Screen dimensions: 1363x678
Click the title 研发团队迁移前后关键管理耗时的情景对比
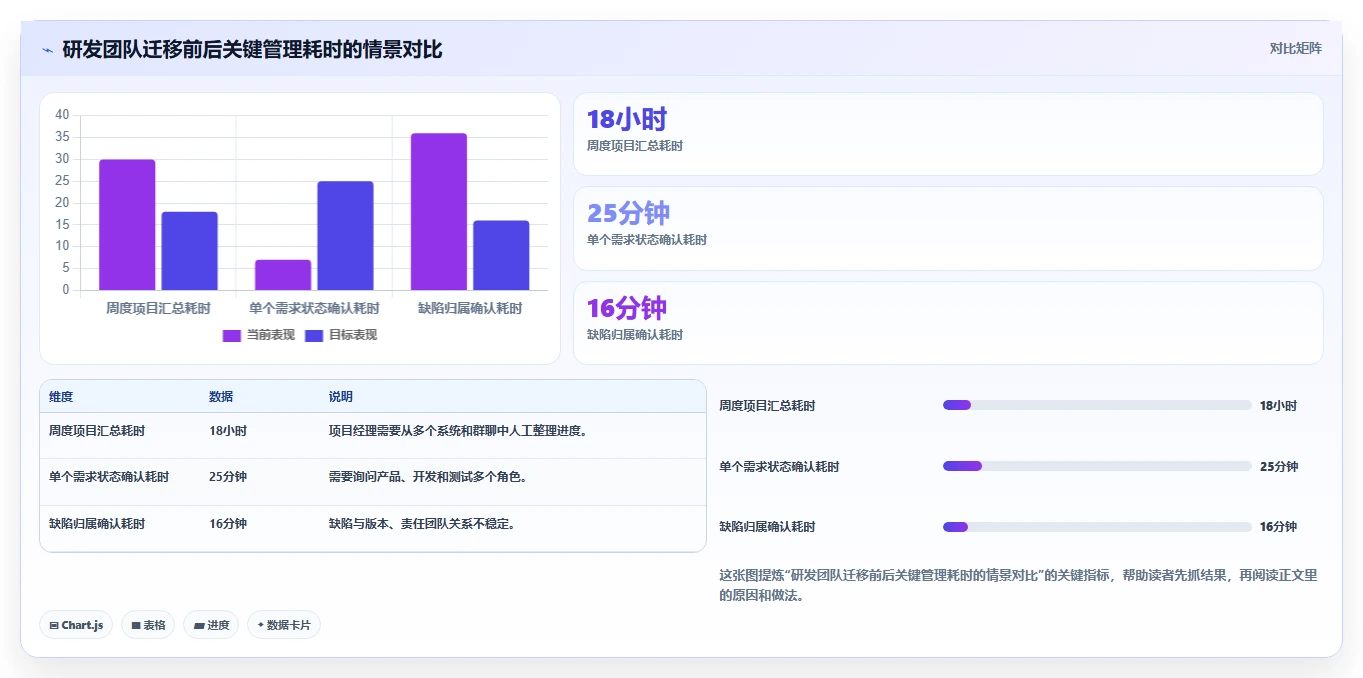(252, 49)
